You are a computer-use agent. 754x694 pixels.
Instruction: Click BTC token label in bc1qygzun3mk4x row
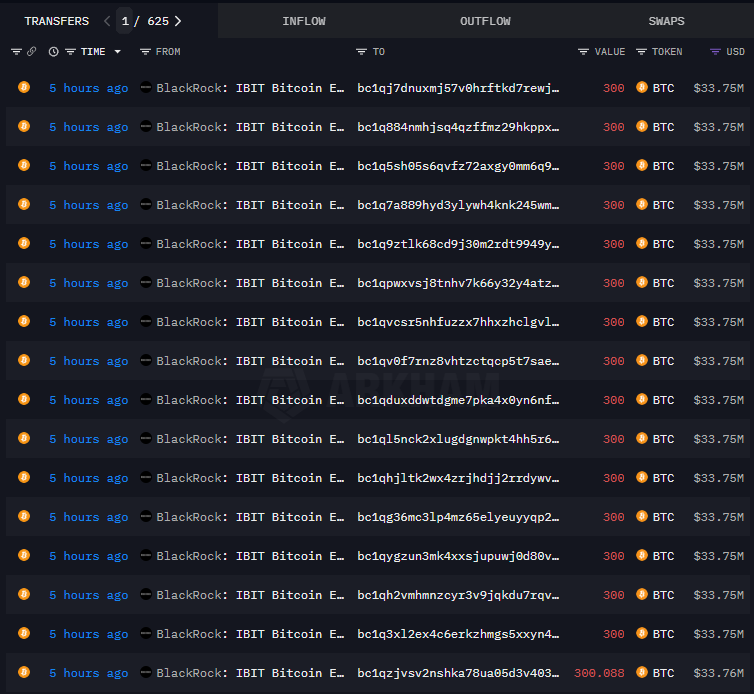pyautogui.click(x=663, y=555)
